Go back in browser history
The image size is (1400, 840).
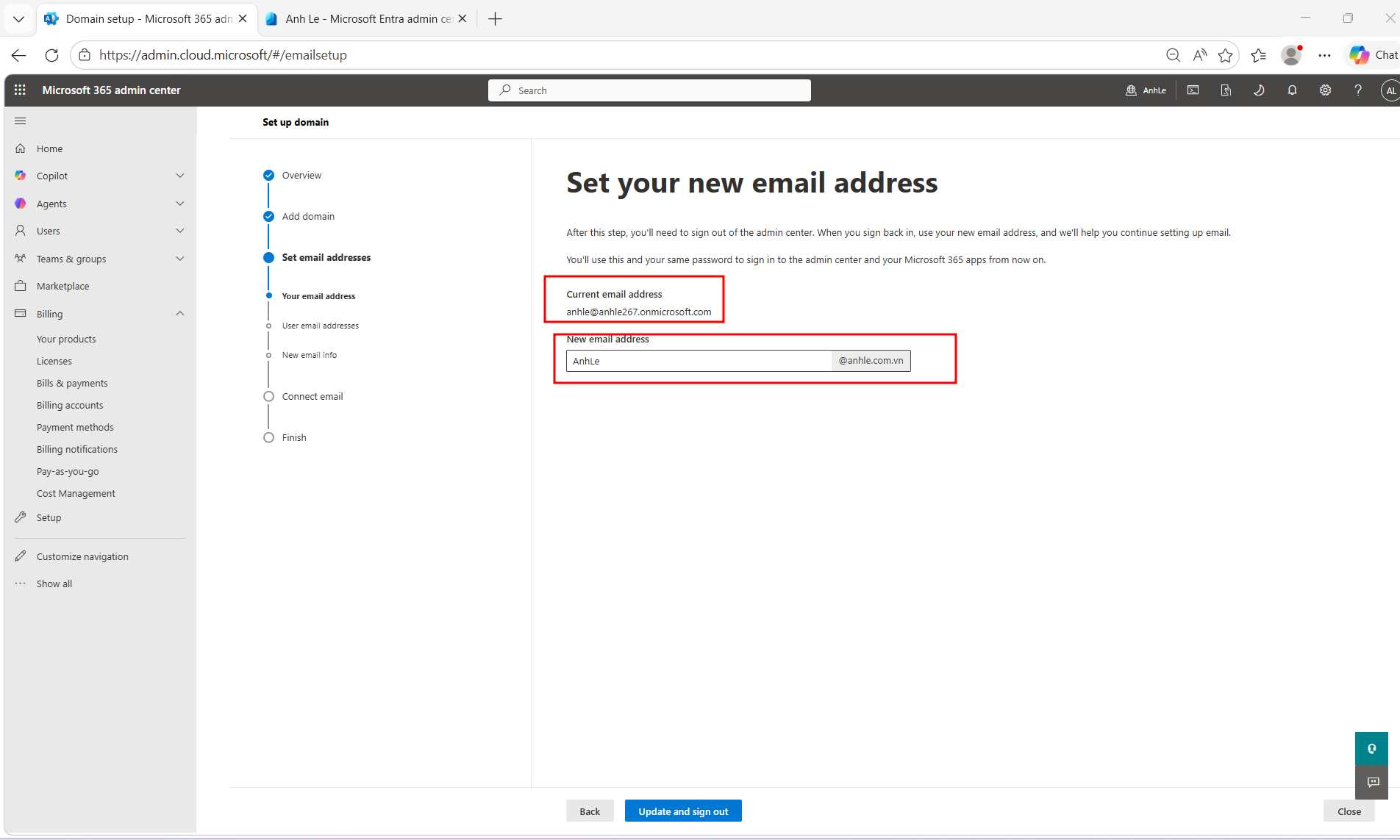tap(19, 55)
